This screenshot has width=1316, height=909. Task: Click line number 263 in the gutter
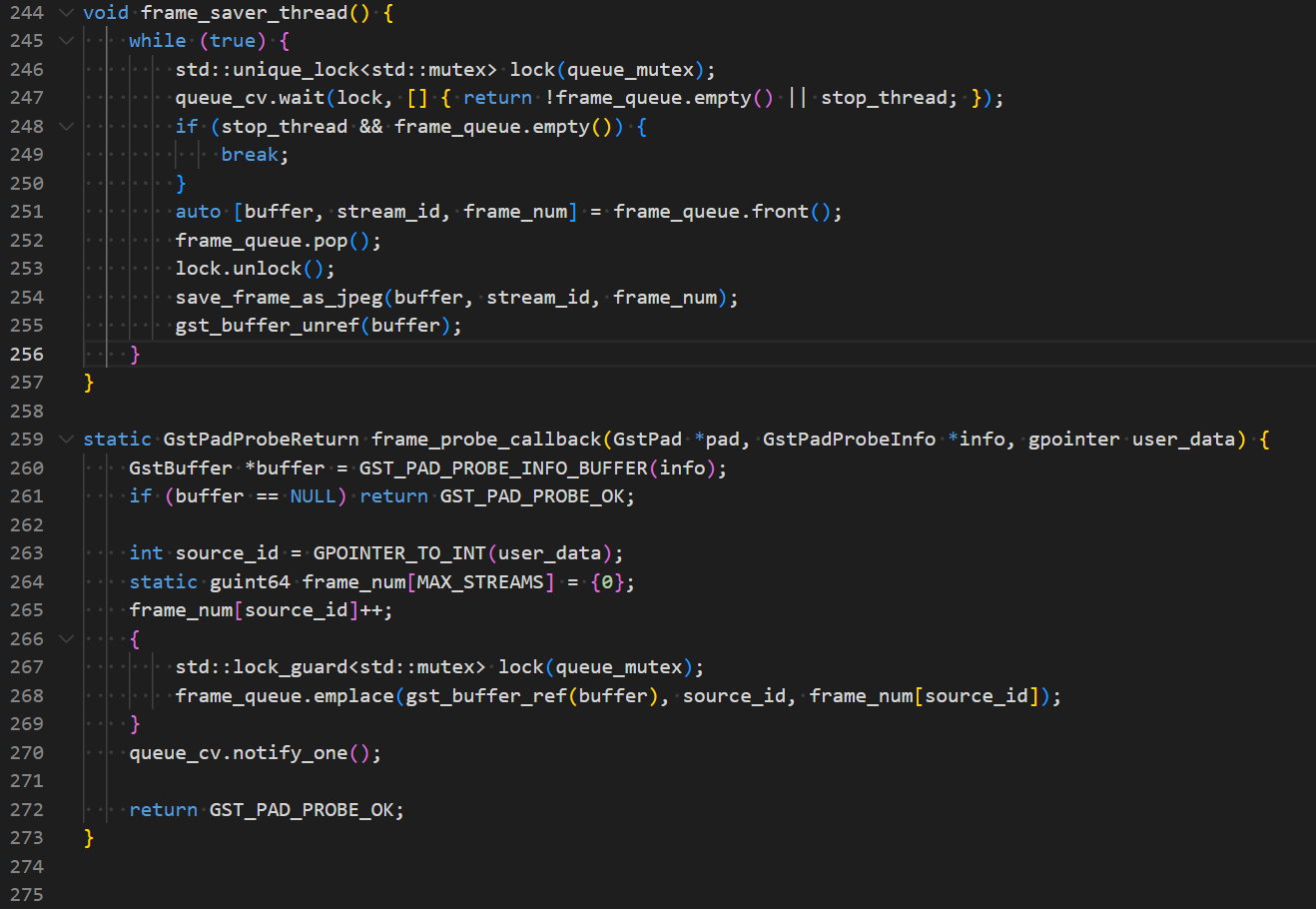[x=27, y=553]
